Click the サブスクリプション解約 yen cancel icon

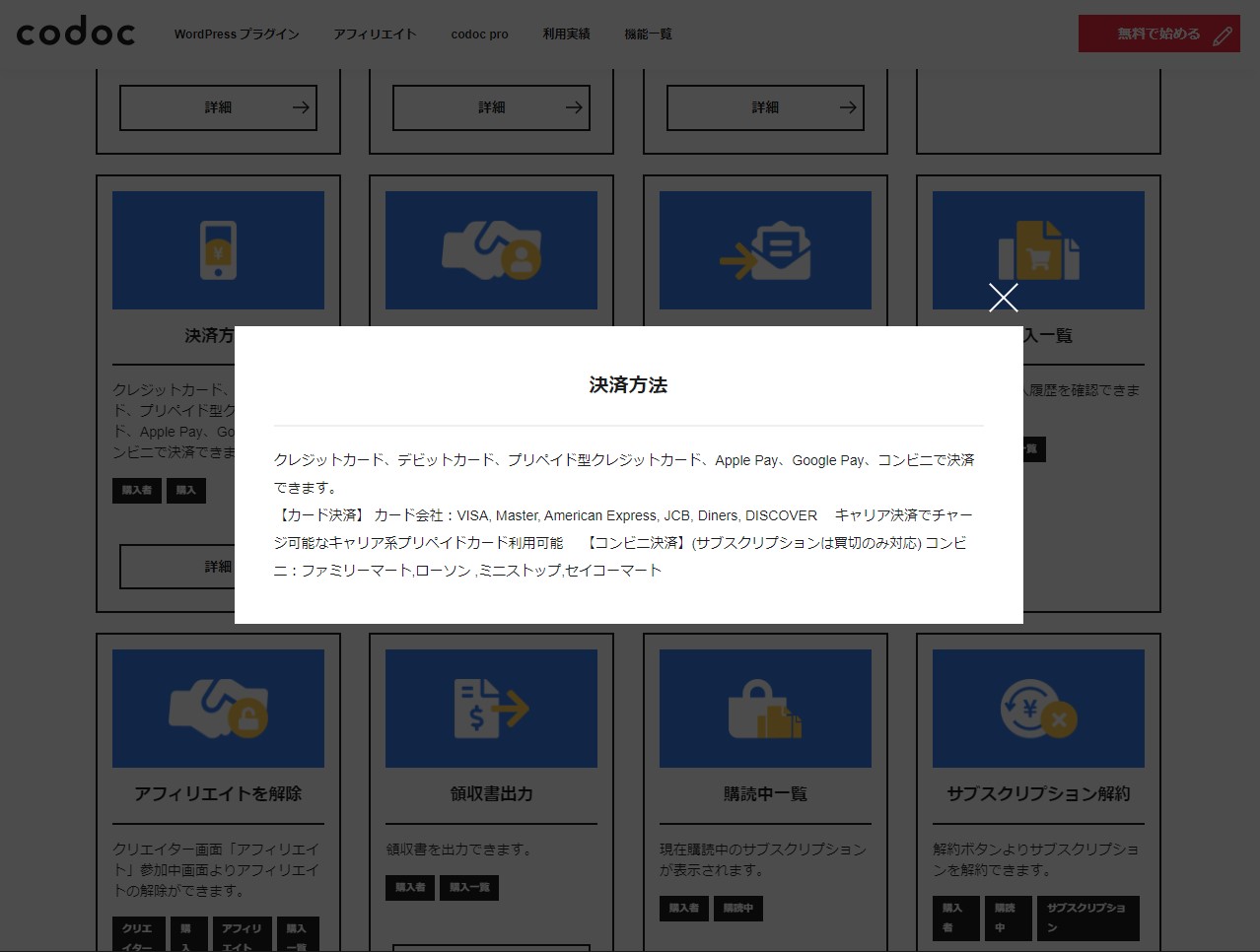point(1038,709)
